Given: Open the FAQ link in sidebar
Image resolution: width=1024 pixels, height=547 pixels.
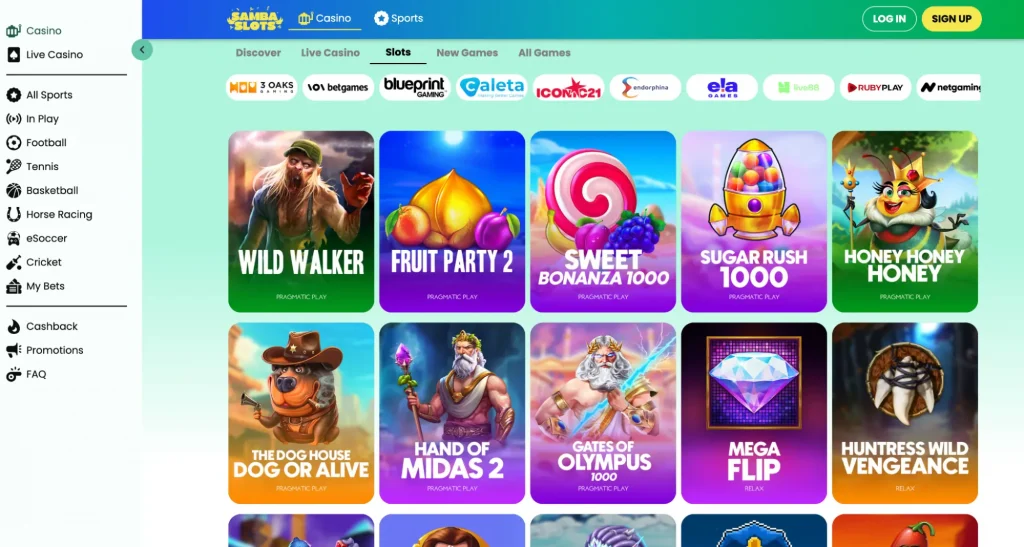Looking at the screenshot, I should pyautogui.click(x=36, y=375).
